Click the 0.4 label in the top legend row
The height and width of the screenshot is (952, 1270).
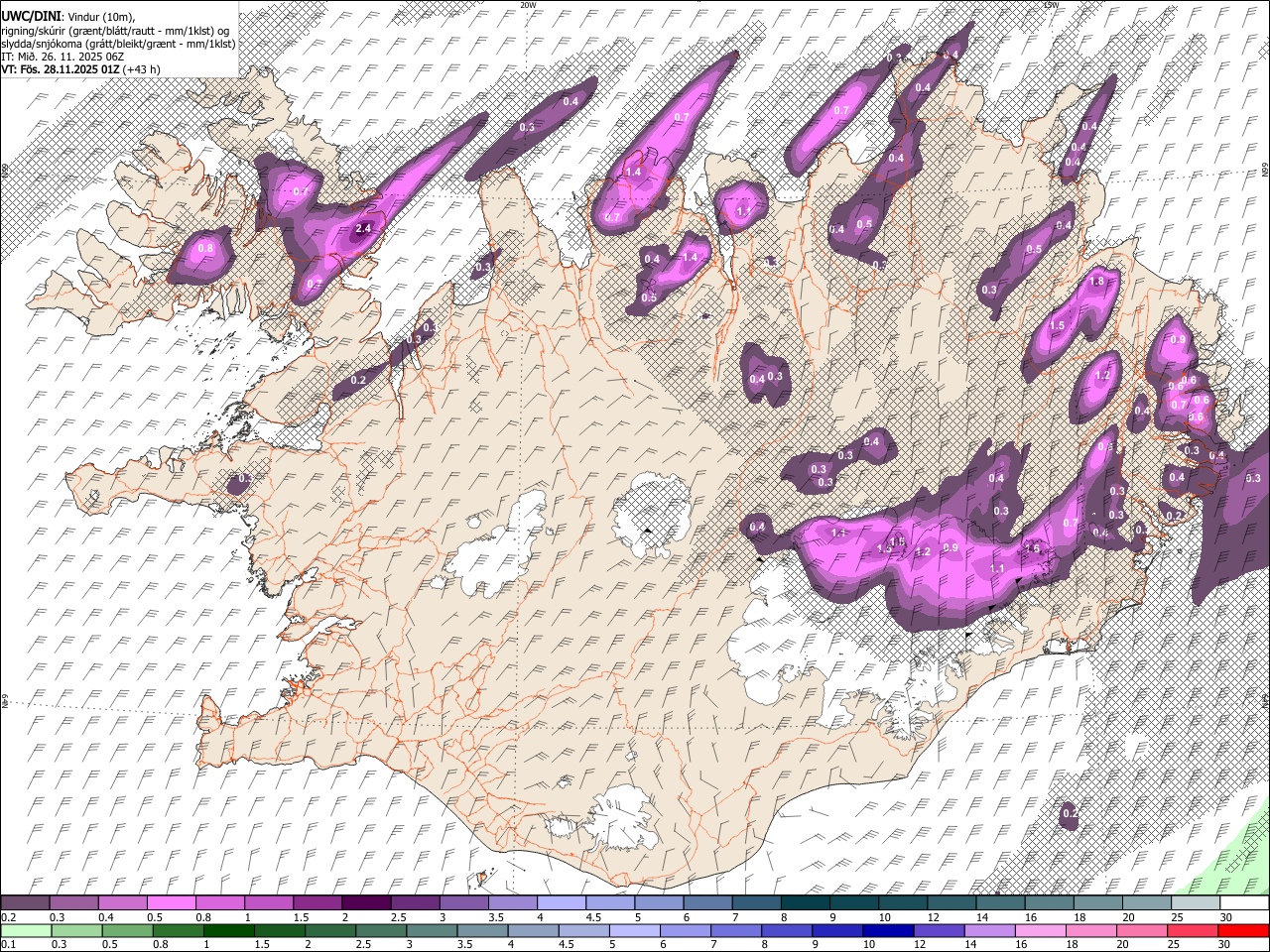pyautogui.click(x=106, y=917)
